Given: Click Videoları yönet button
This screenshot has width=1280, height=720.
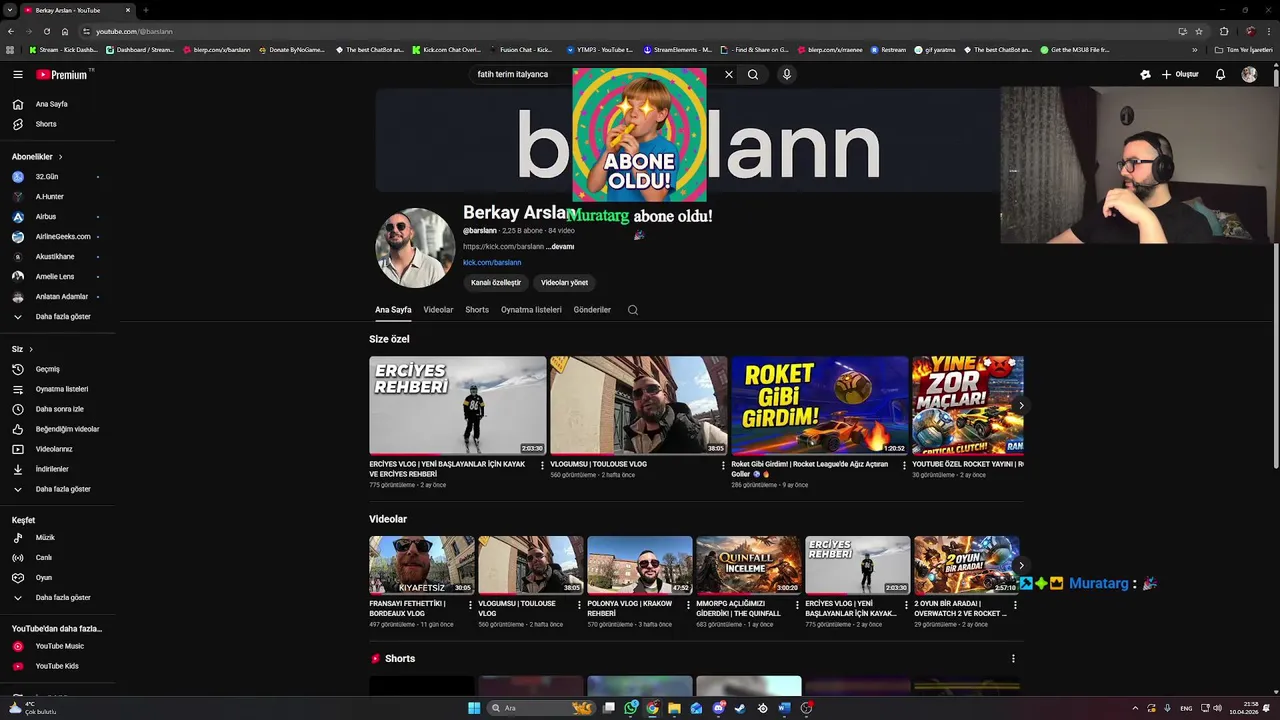Looking at the screenshot, I should pos(564,283).
